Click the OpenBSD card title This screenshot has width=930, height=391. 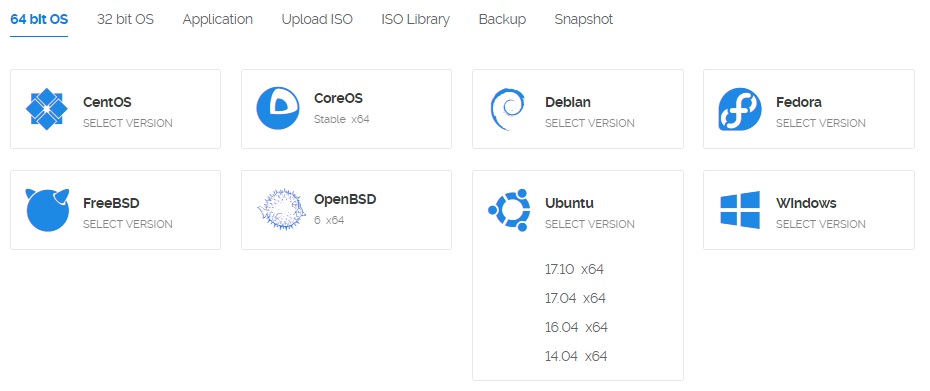point(345,199)
